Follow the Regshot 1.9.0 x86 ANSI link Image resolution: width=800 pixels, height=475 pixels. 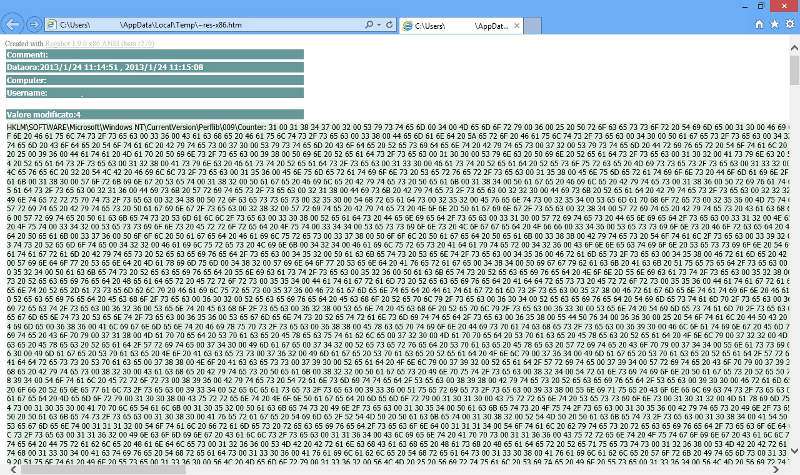pyautogui.click(x=99, y=43)
